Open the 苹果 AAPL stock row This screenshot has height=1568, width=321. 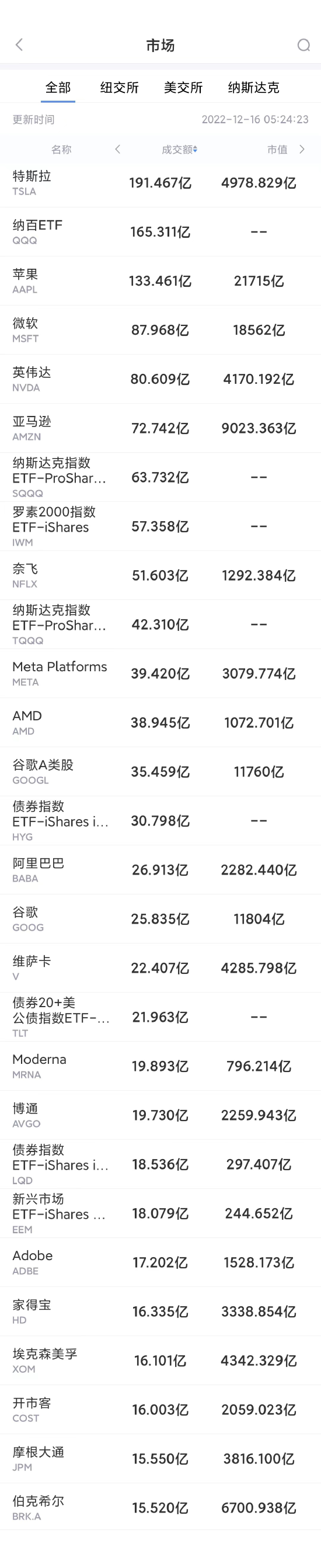point(160,281)
